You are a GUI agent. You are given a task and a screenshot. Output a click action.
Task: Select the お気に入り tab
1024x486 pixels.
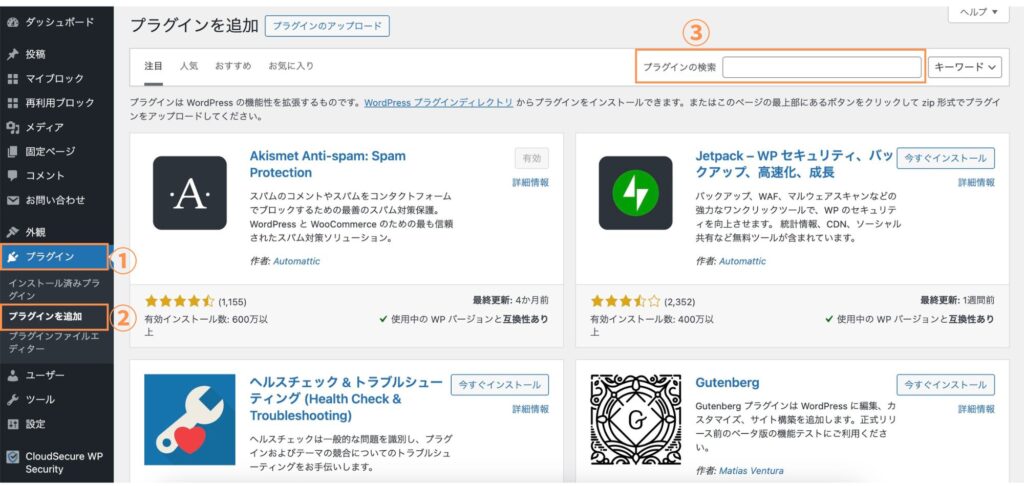(x=290, y=66)
